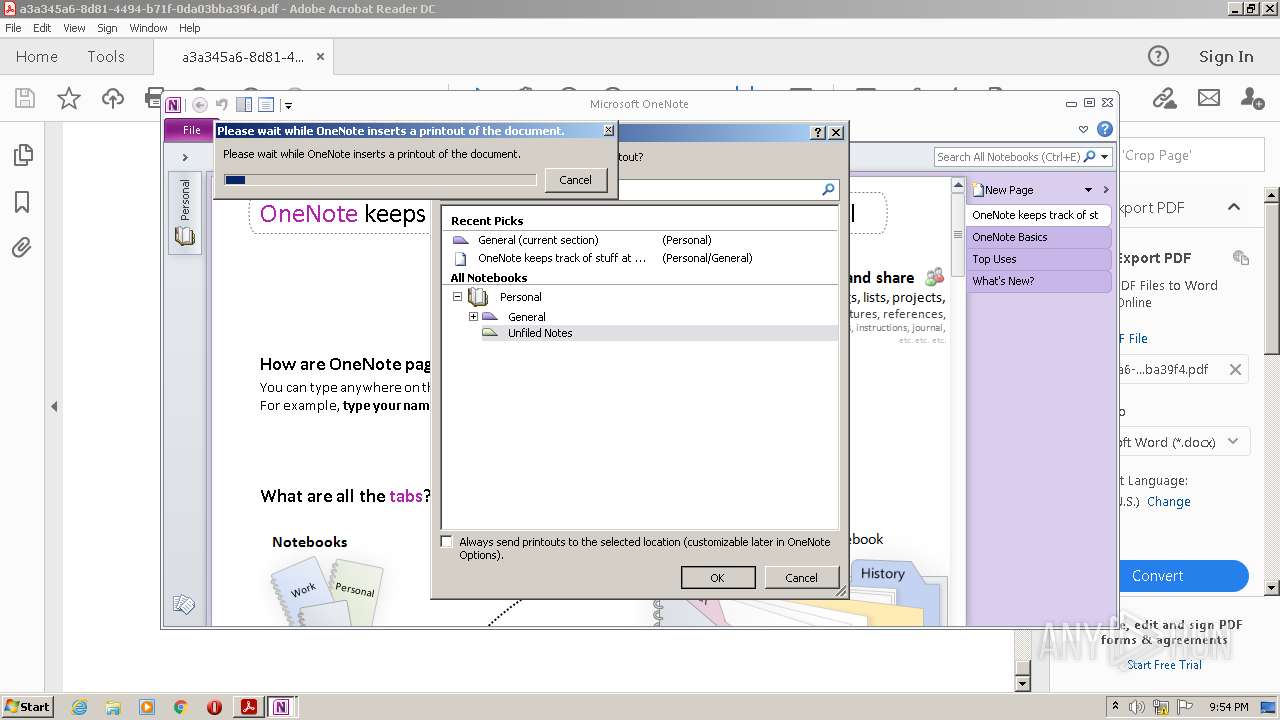Click OneNote Undo icon
This screenshot has height=720, width=1280.
pos(222,105)
